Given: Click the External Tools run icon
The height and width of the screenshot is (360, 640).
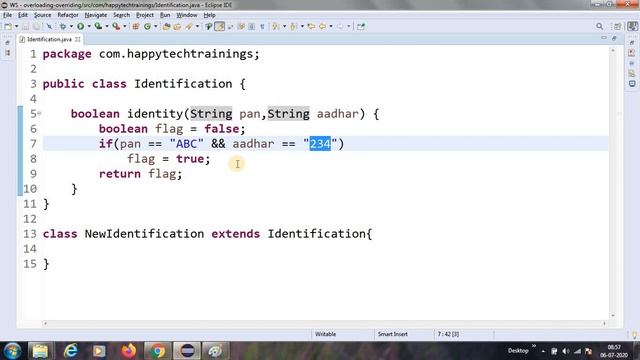Looking at the screenshot, I should 116,27.
